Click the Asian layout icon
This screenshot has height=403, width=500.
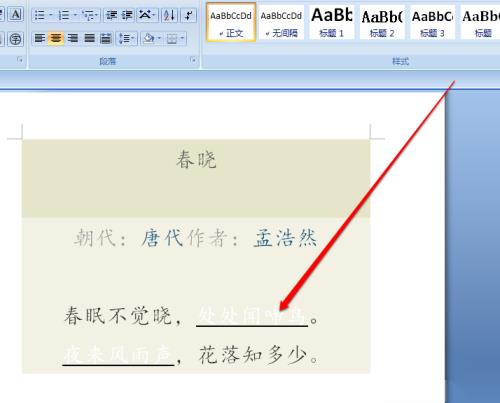(145, 15)
